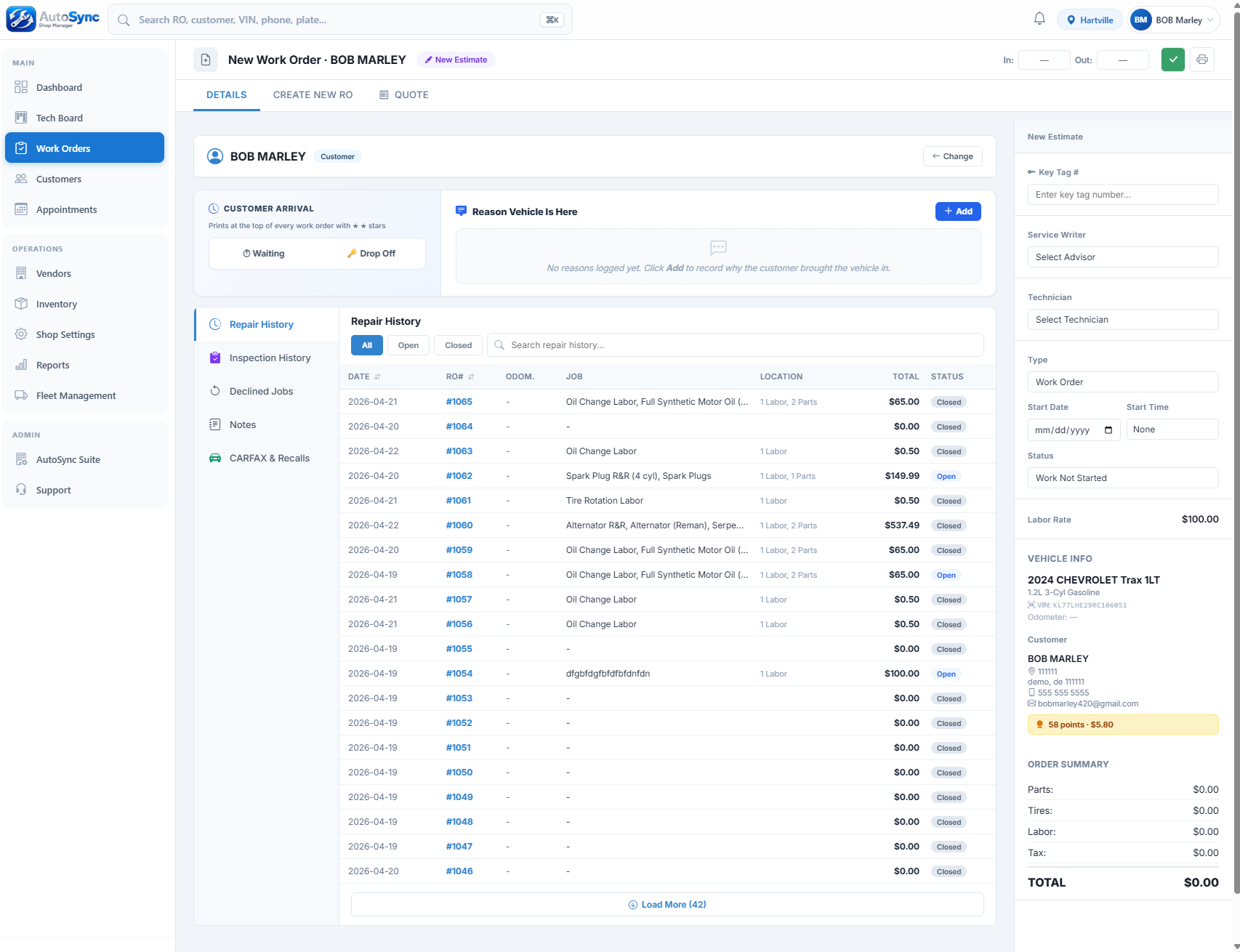Image resolution: width=1240 pixels, height=952 pixels.
Task: Open the notifications bell
Action: click(1039, 19)
